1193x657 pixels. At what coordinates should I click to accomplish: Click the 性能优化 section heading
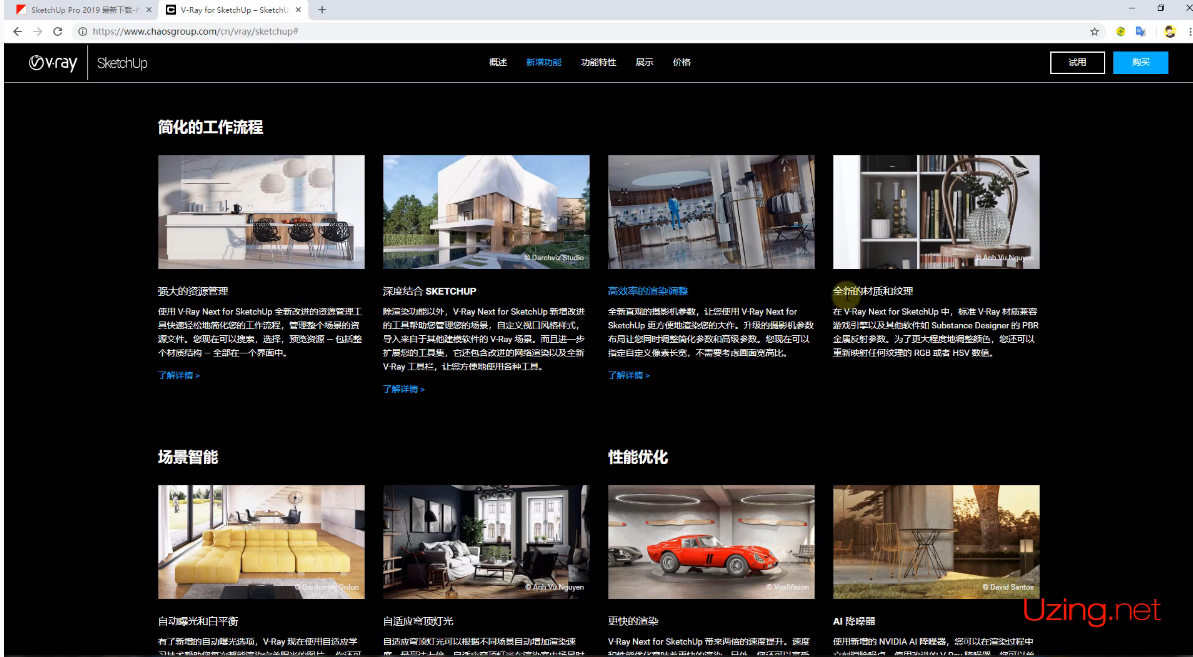[638, 457]
